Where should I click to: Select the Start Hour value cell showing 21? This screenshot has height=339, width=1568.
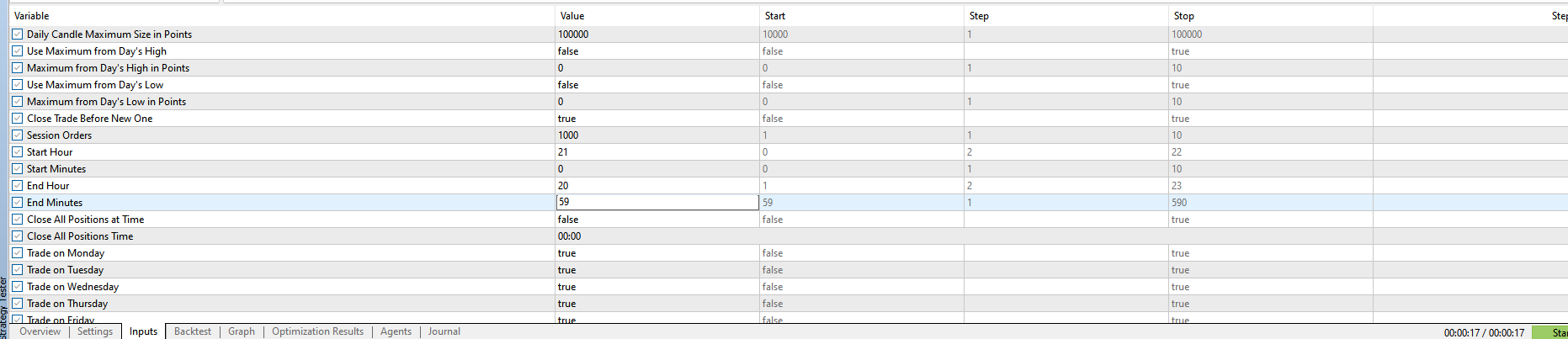click(x=656, y=152)
